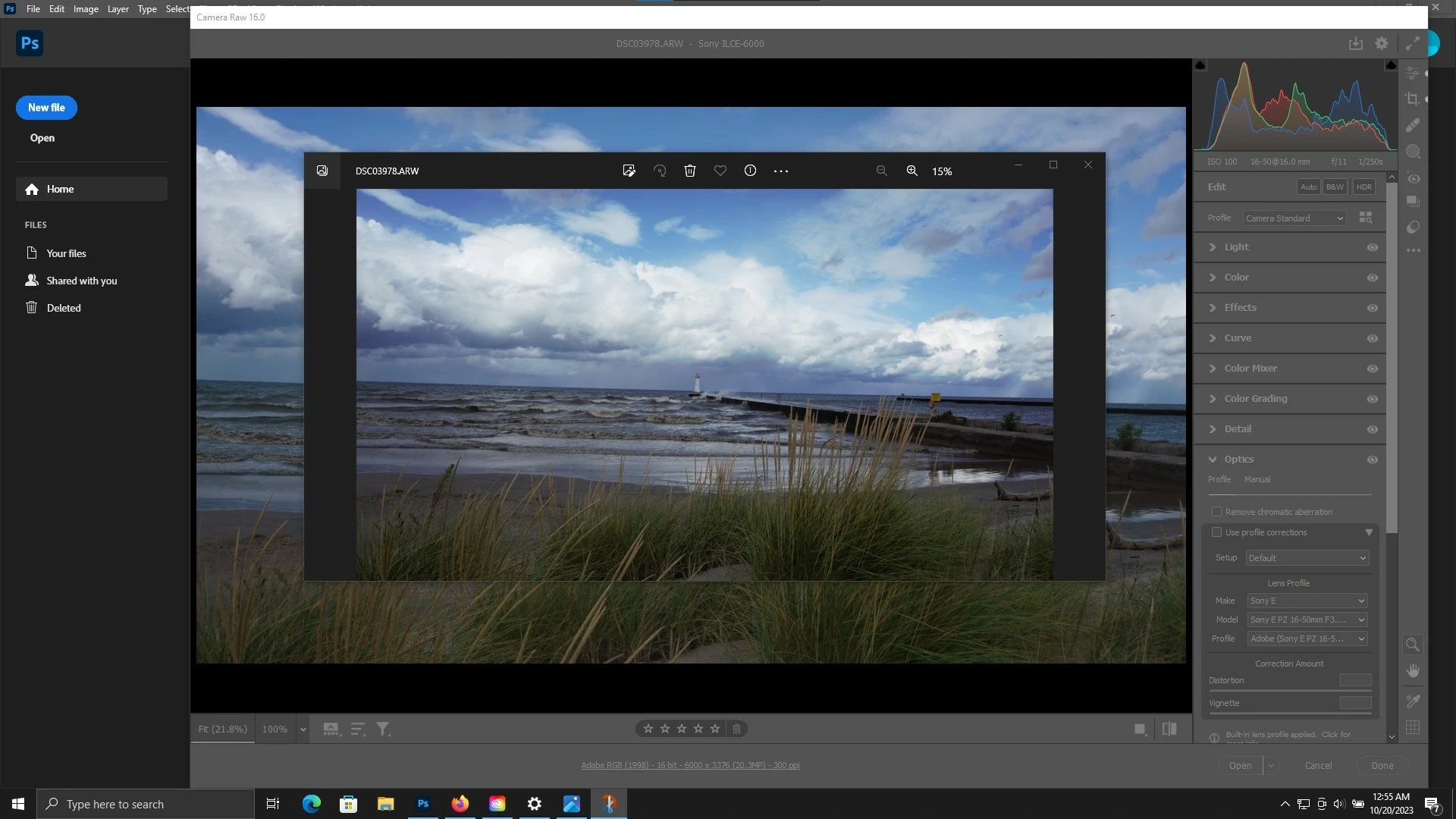
Task: Open the Masking tool
Action: pyautogui.click(x=1412, y=152)
